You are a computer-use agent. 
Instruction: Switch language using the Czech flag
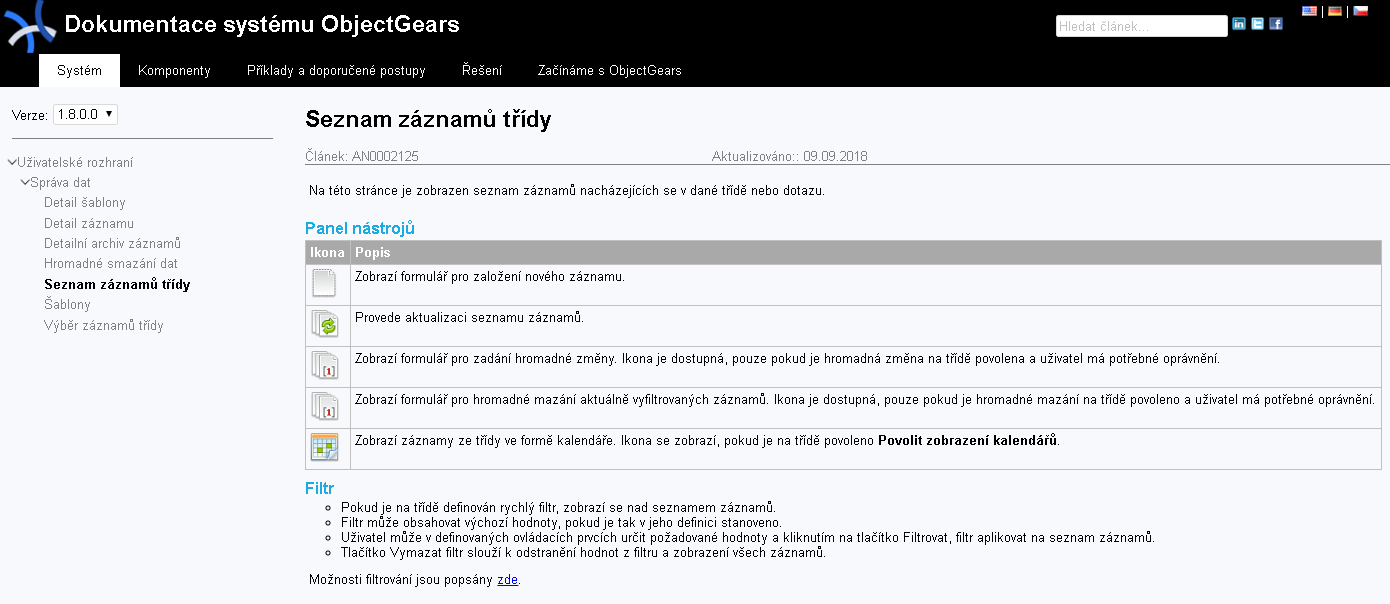(x=1361, y=11)
